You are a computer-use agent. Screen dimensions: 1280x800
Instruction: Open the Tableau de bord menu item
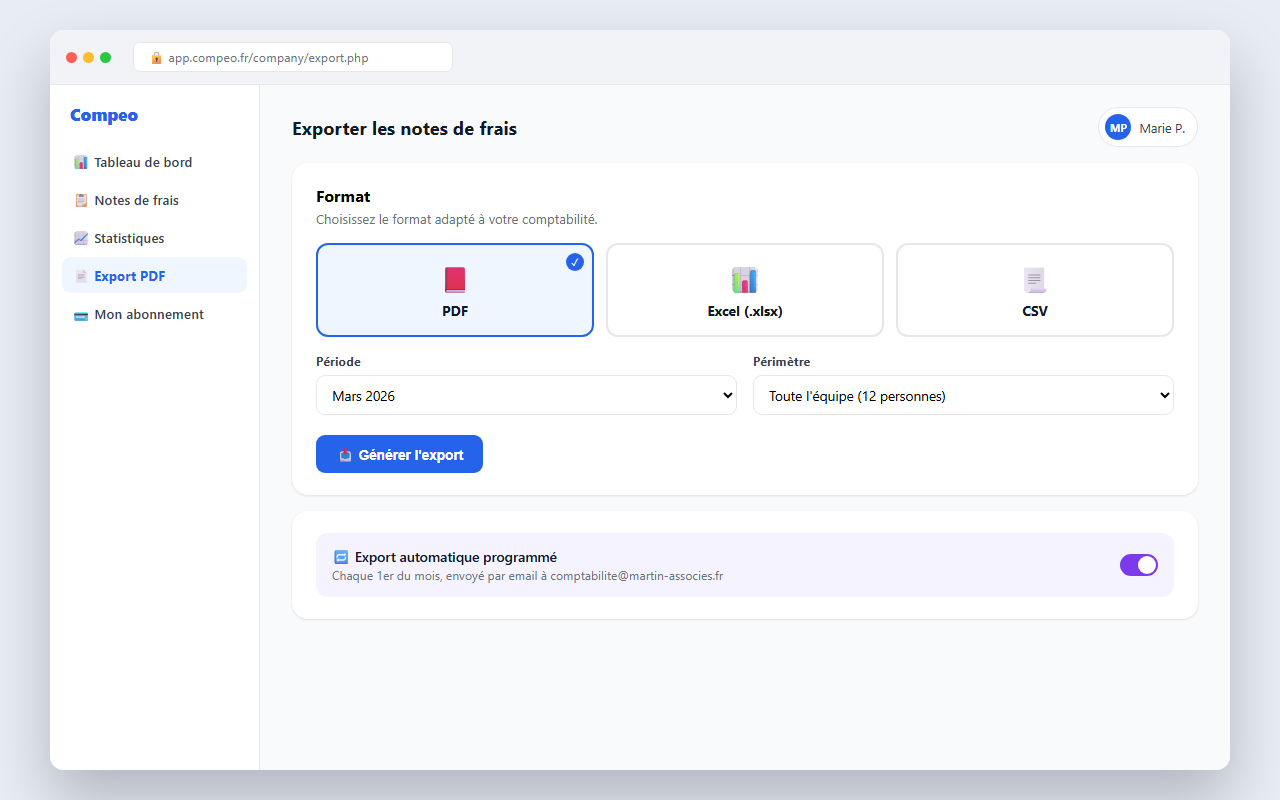pyautogui.click(x=154, y=162)
